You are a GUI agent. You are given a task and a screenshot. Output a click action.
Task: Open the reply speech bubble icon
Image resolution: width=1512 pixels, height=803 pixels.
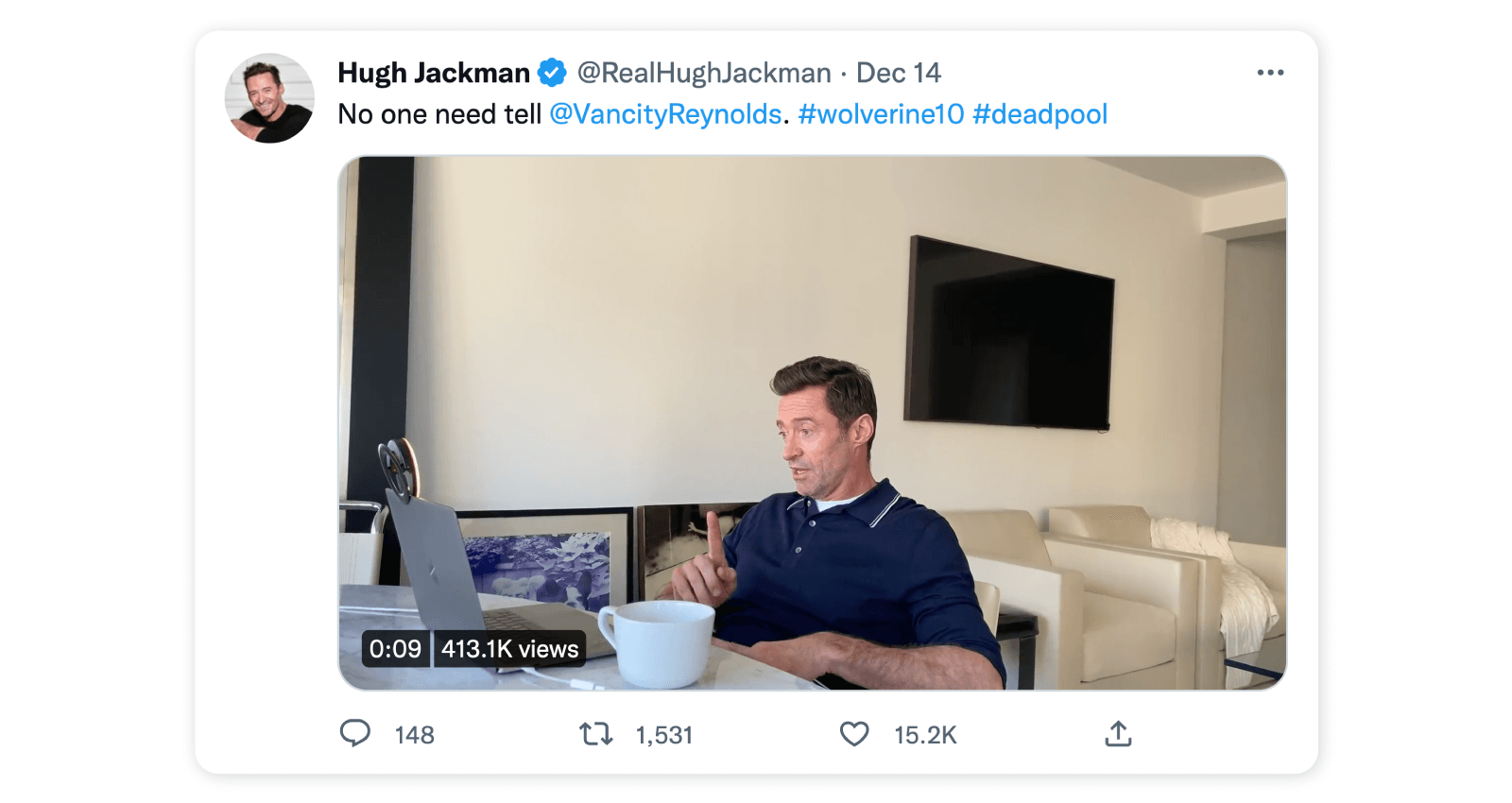tap(355, 734)
